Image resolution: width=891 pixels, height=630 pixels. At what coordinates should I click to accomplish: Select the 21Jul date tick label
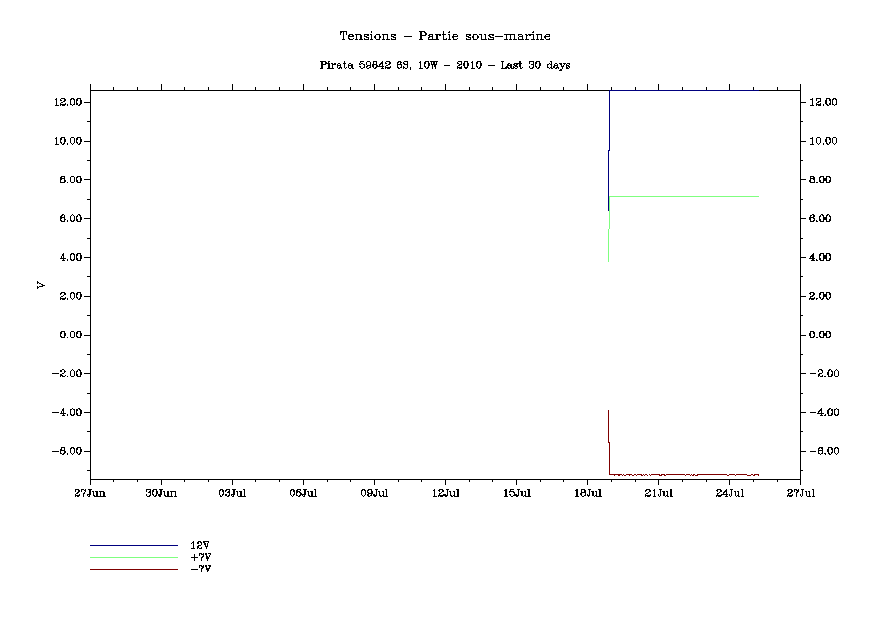tap(658, 493)
